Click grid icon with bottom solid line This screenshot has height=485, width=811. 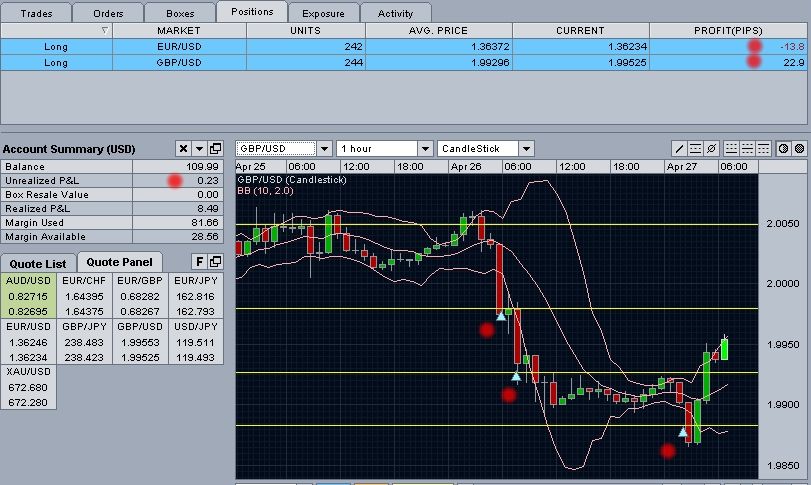coord(731,149)
